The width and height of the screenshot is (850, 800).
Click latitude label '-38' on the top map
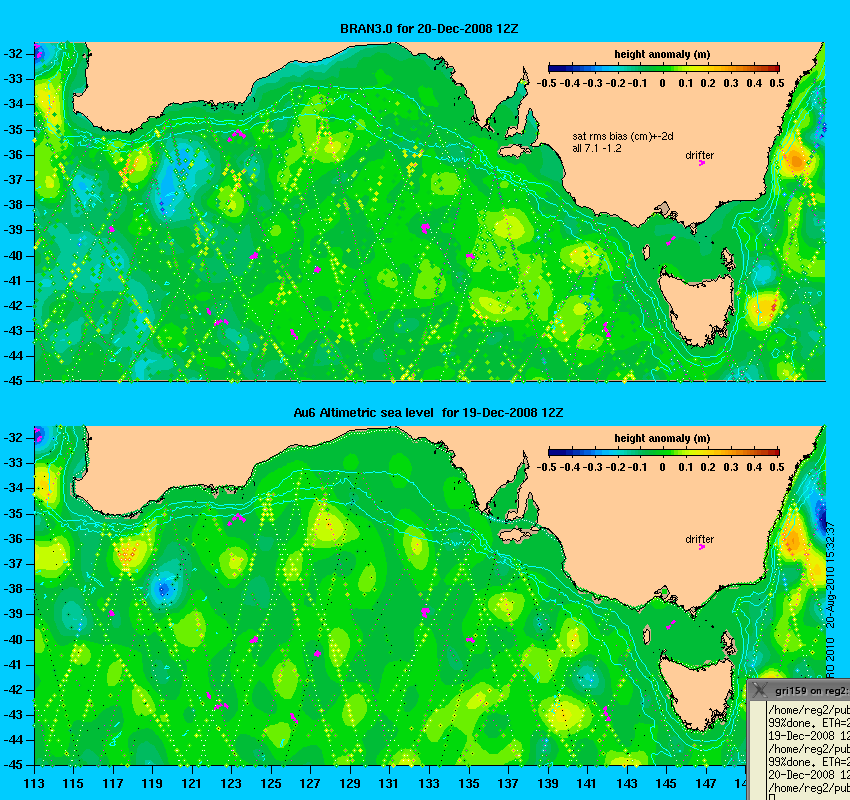(x=13, y=205)
